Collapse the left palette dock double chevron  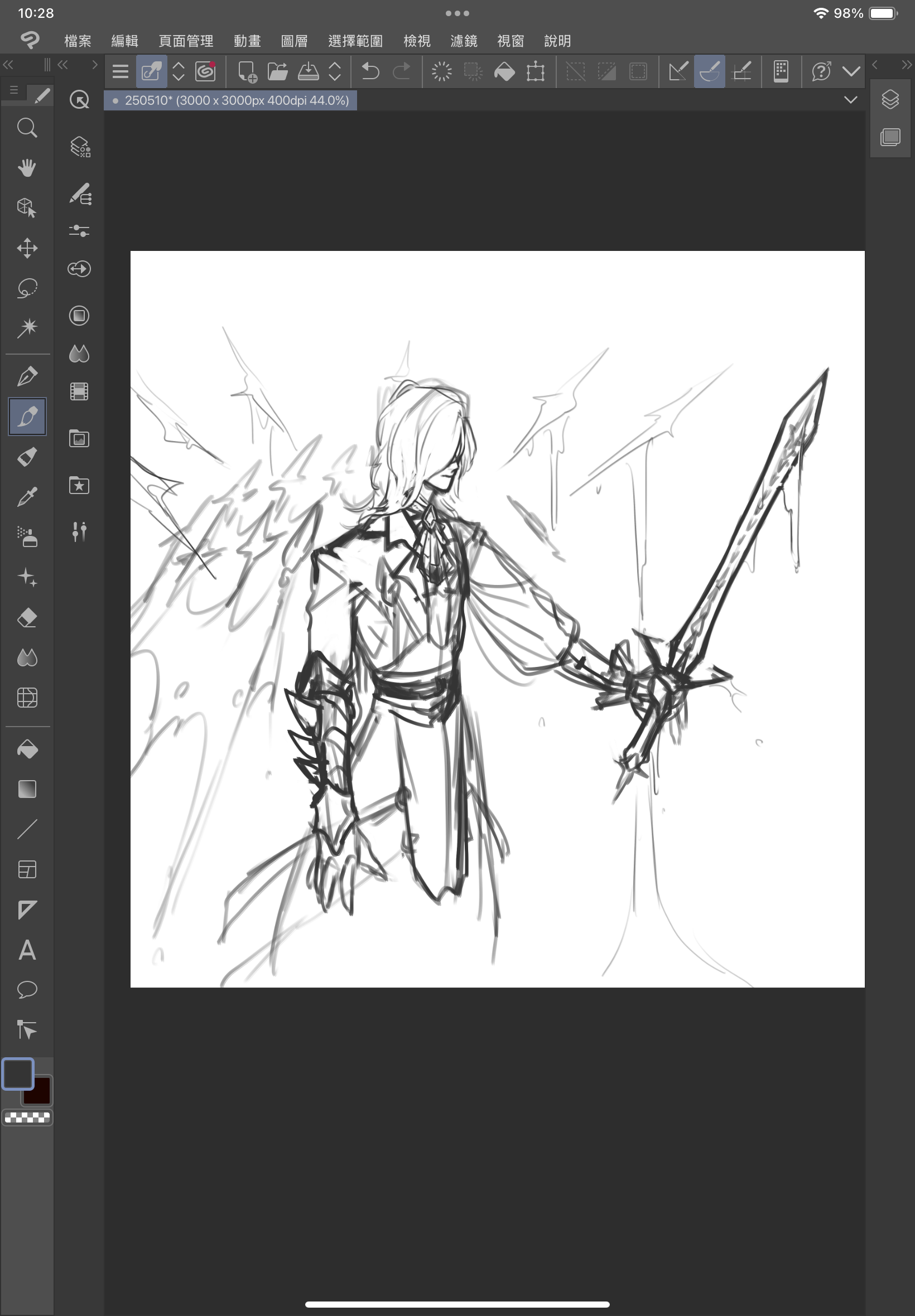click(8, 65)
